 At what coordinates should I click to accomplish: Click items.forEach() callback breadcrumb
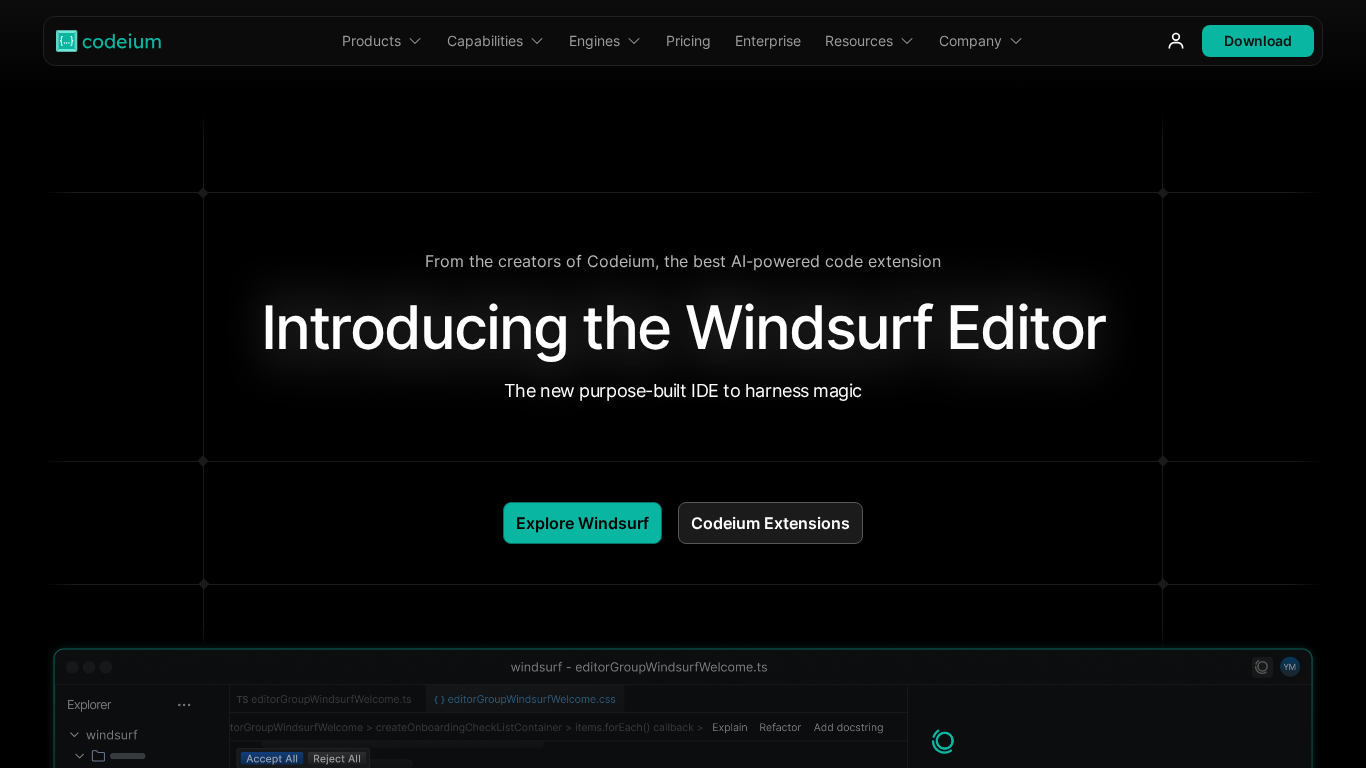click(x=634, y=727)
